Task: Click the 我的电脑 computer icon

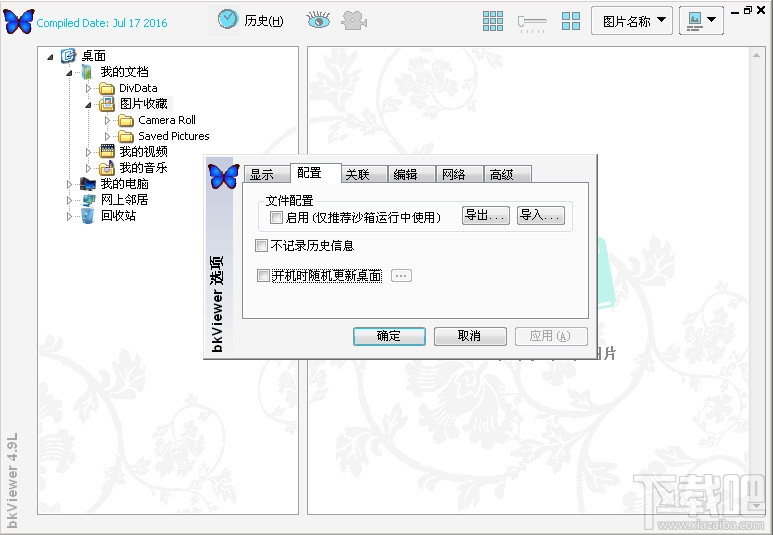Action: (88, 184)
